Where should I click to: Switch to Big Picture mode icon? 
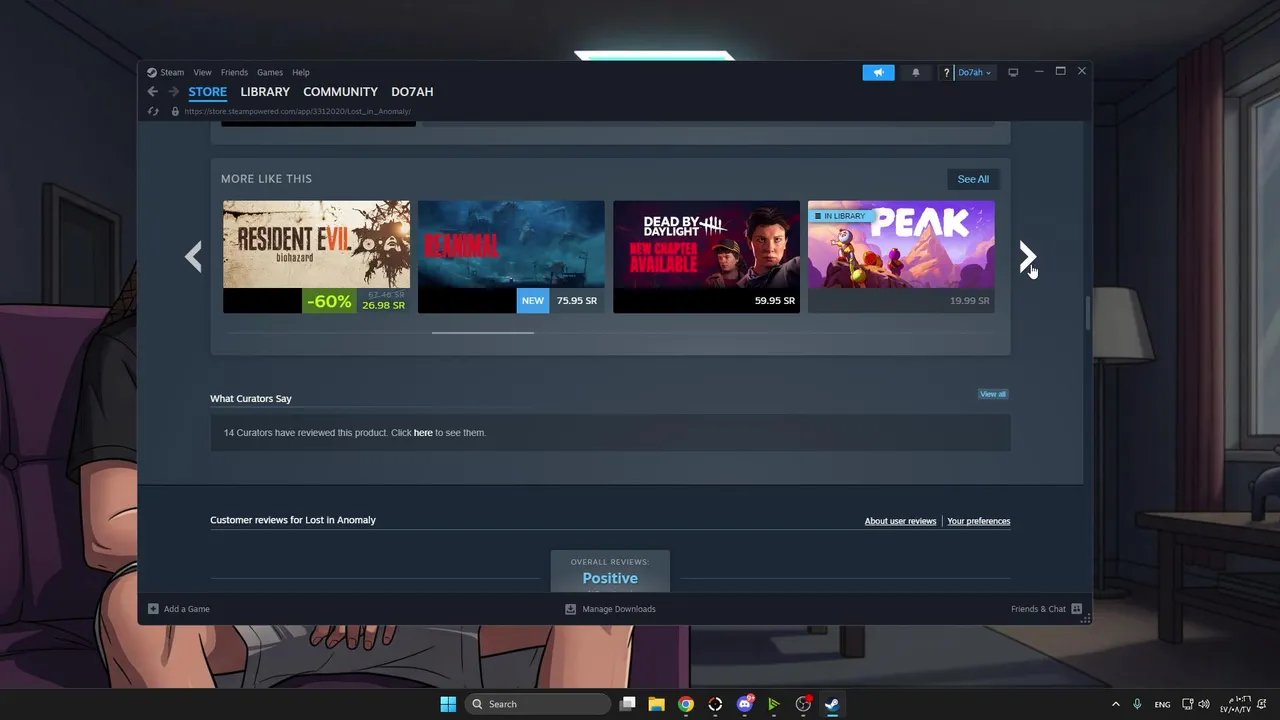1013,72
